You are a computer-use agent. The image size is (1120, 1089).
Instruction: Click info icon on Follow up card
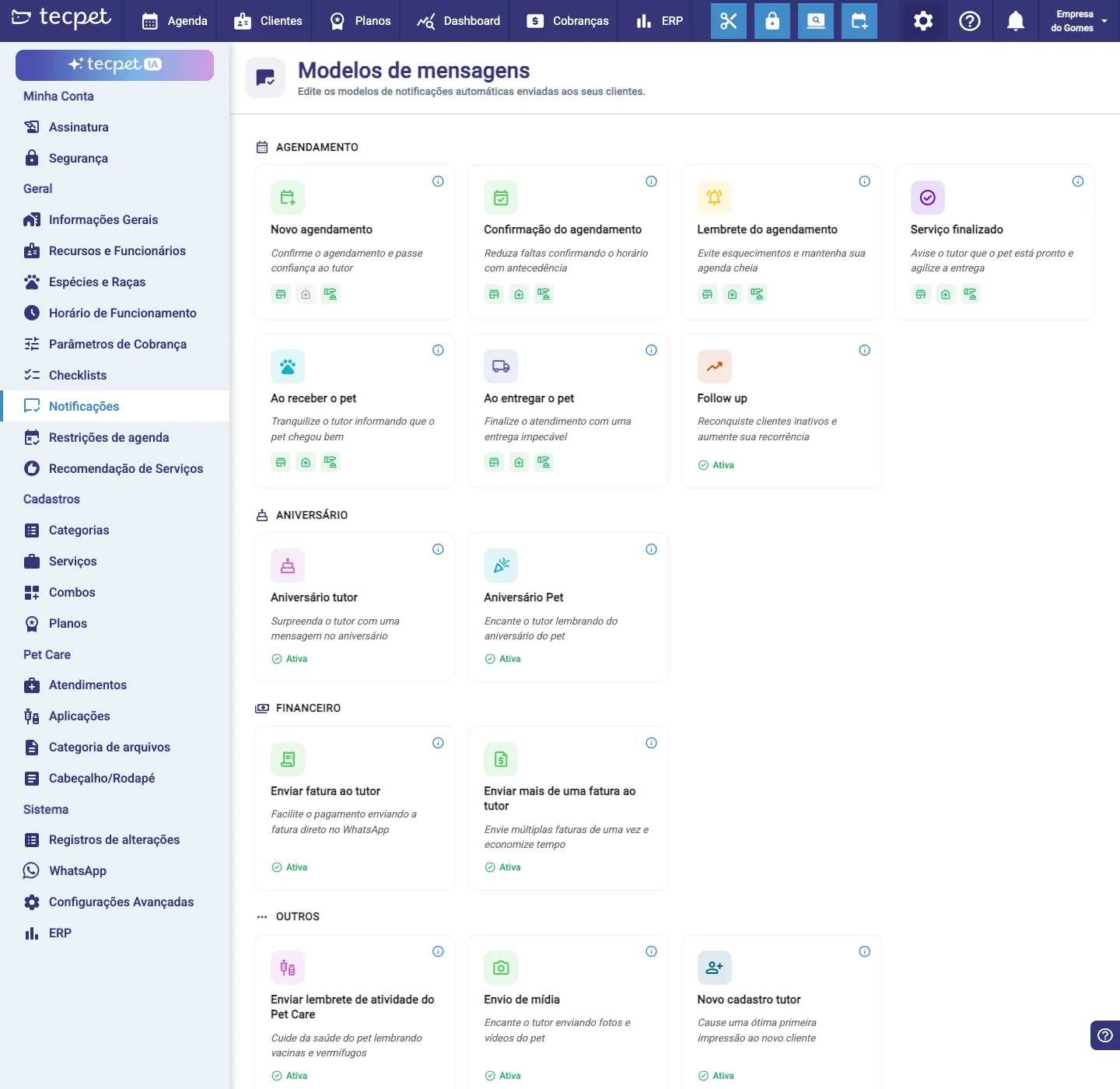pyautogui.click(x=865, y=350)
